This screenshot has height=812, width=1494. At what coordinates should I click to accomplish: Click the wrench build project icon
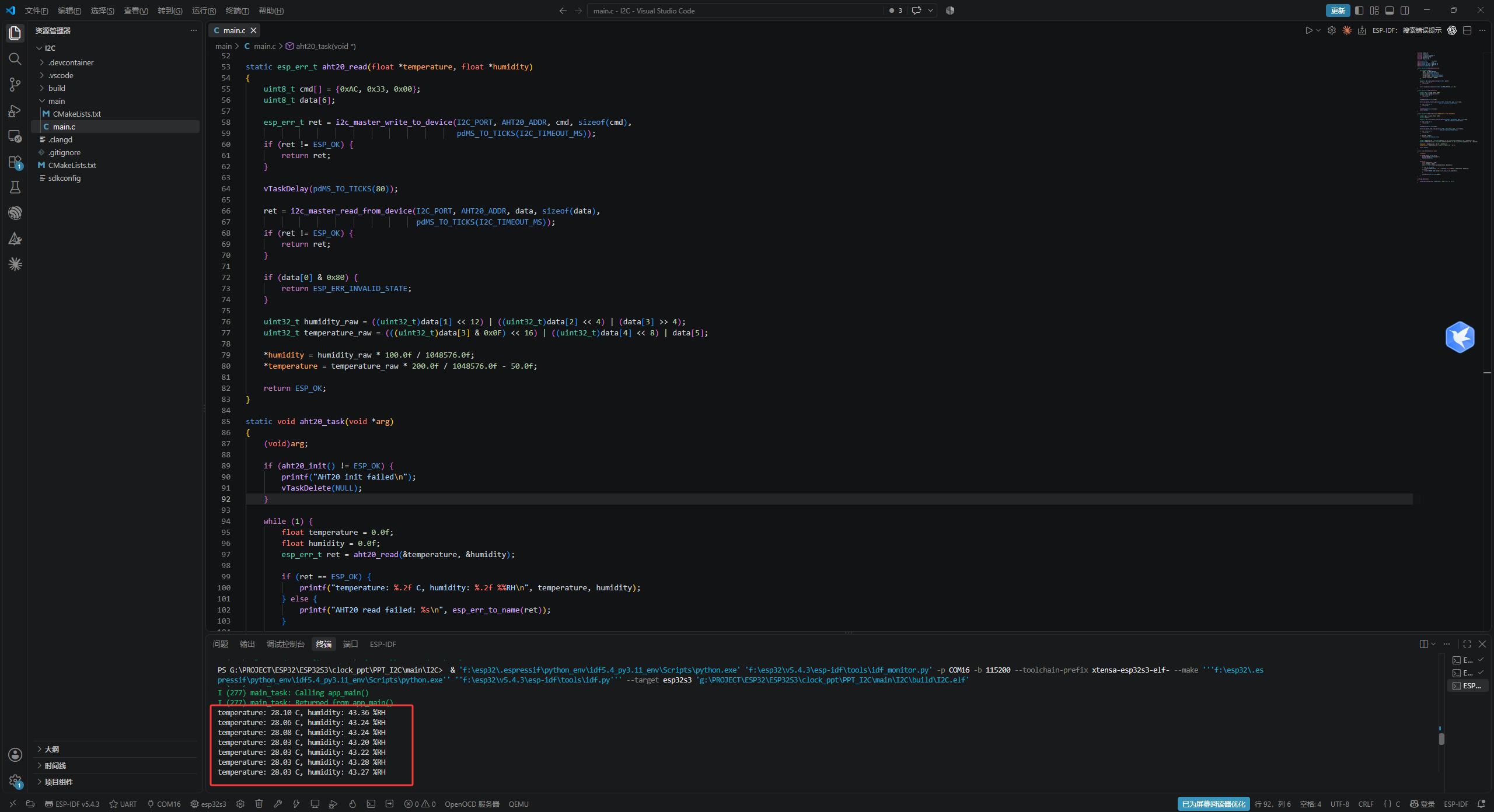point(278,804)
